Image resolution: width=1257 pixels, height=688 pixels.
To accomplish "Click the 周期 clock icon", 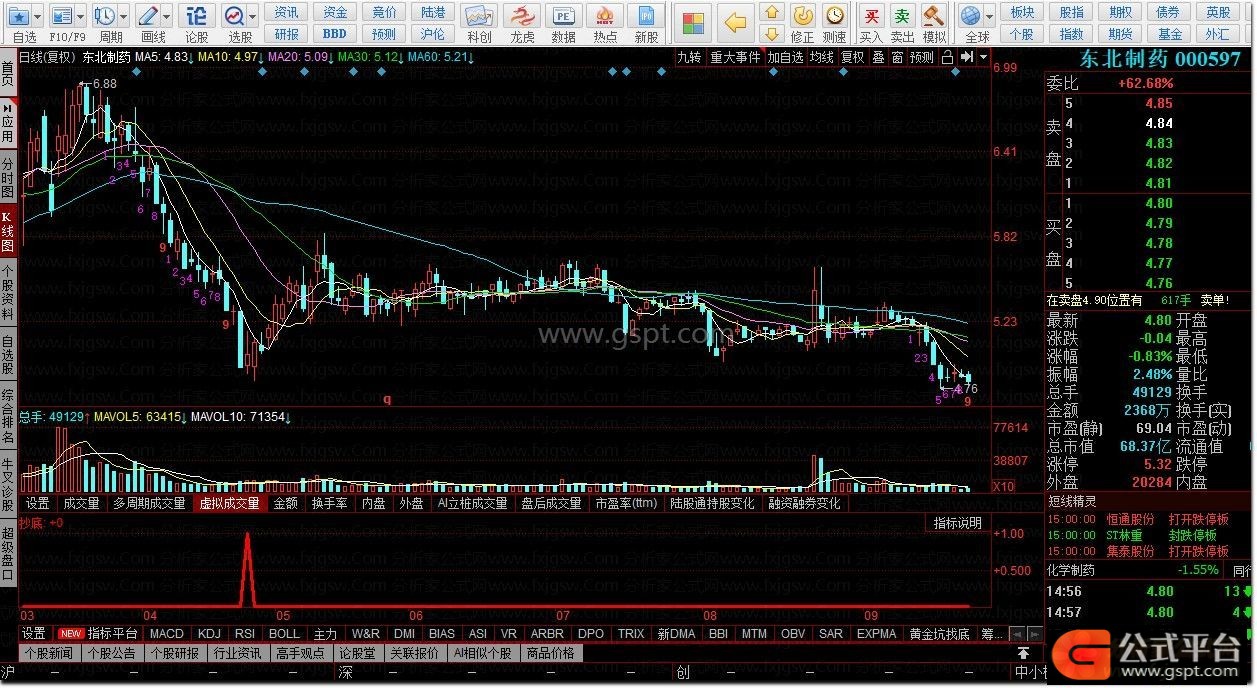I will click(x=104, y=17).
